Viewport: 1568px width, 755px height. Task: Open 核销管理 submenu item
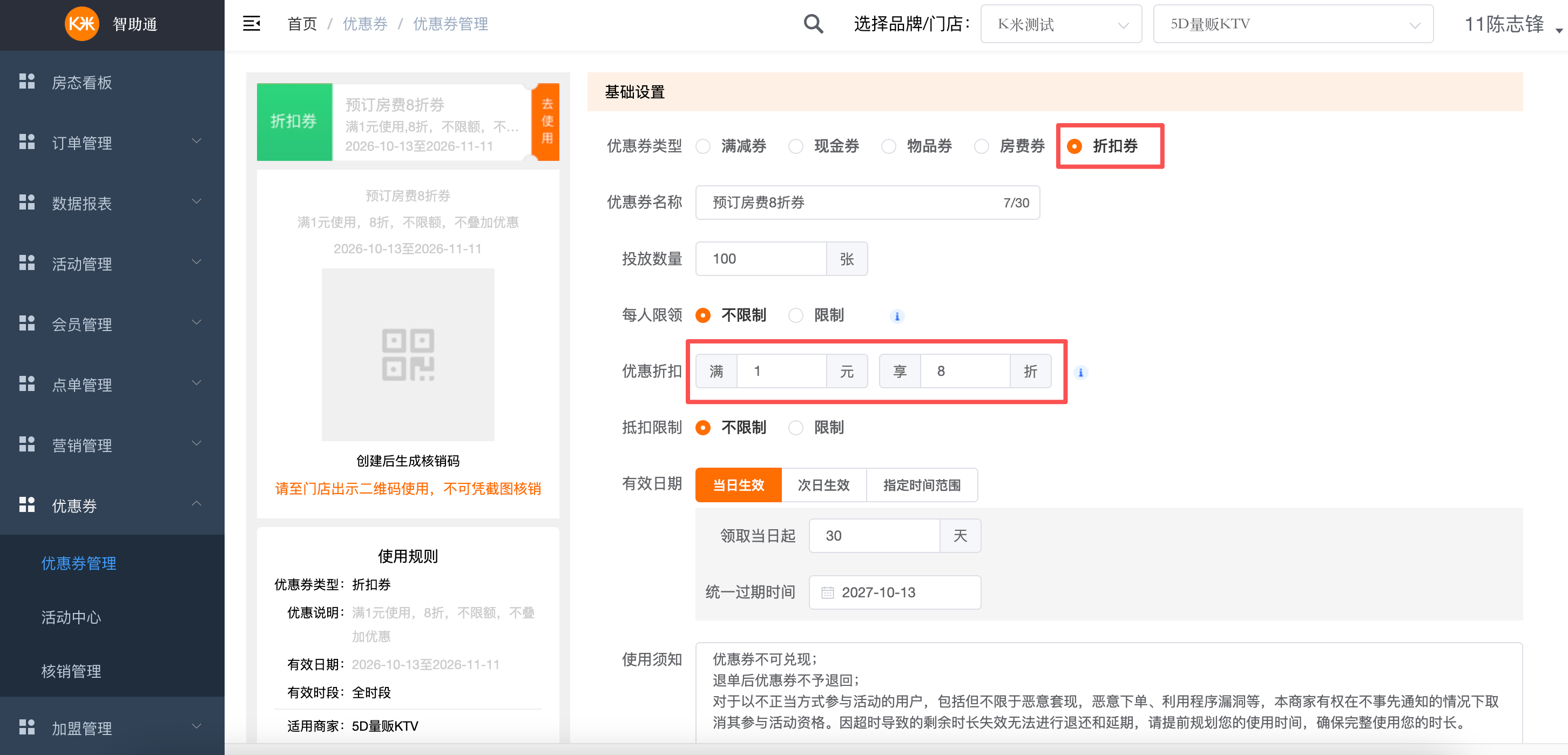[x=71, y=671]
